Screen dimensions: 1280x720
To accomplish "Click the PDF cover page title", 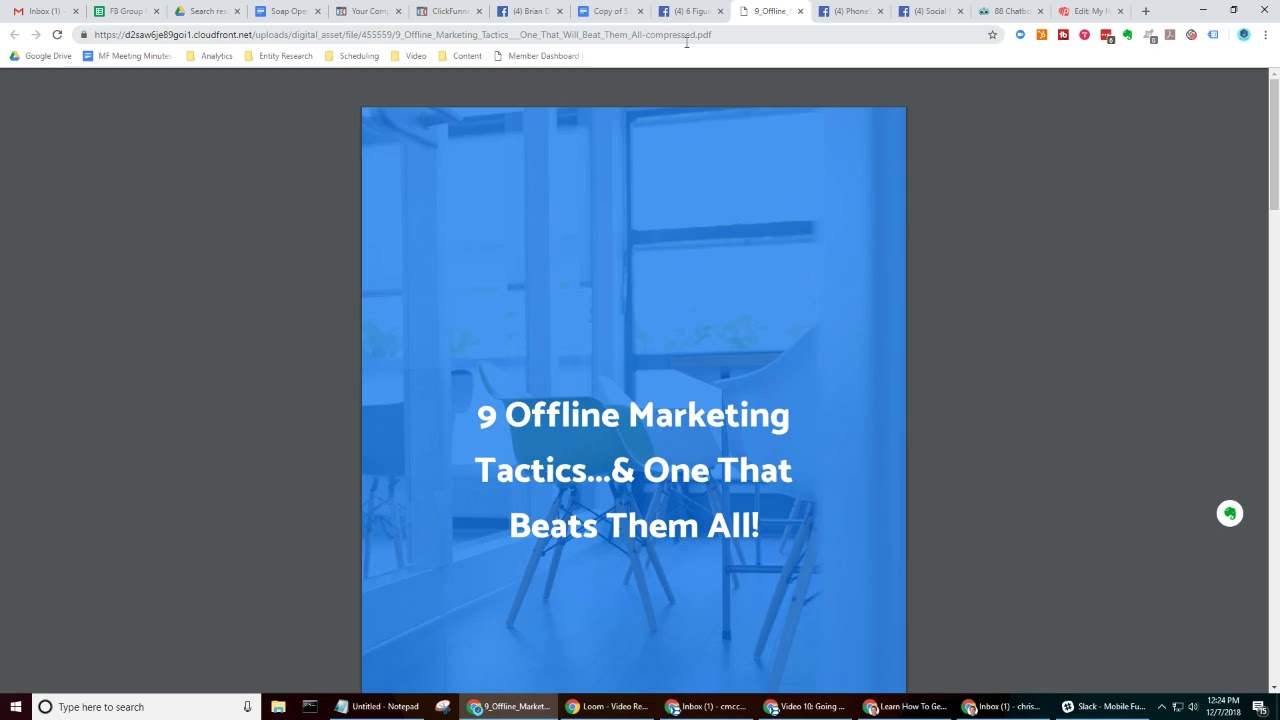I will pos(633,470).
